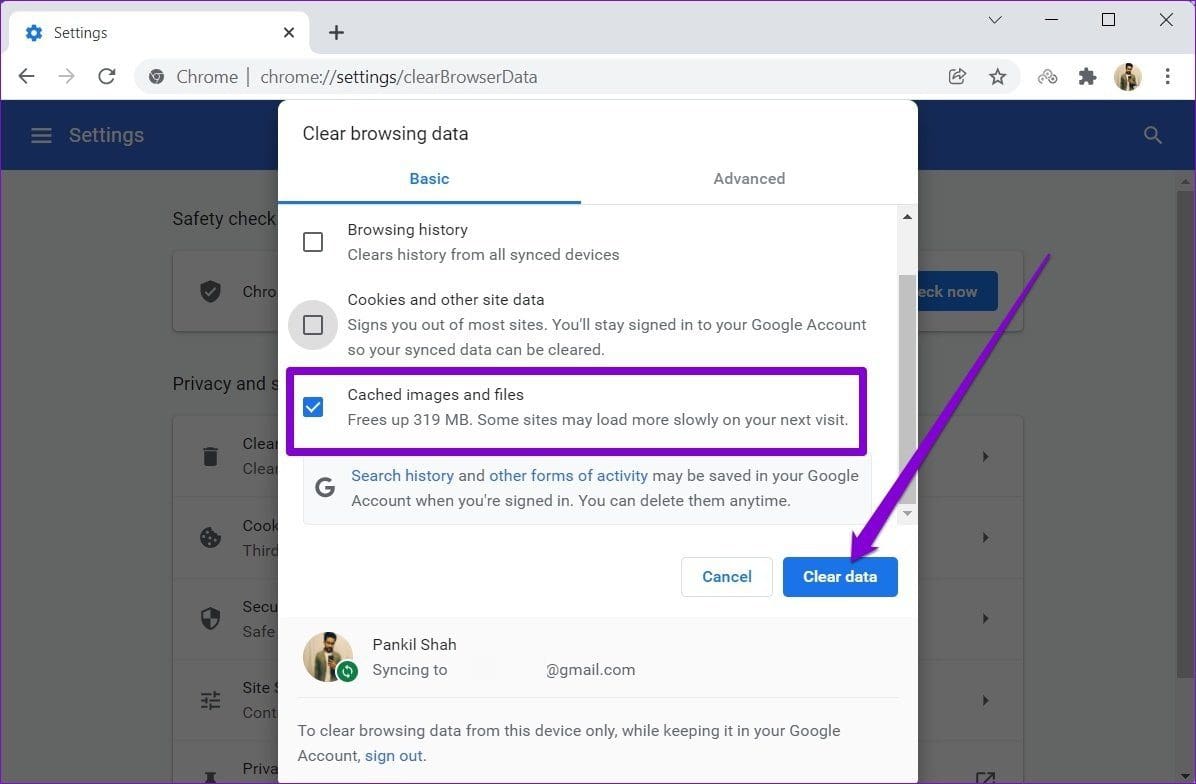Switch to the Advanced tab
This screenshot has height=784, width=1196.
click(x=749, y=178)
